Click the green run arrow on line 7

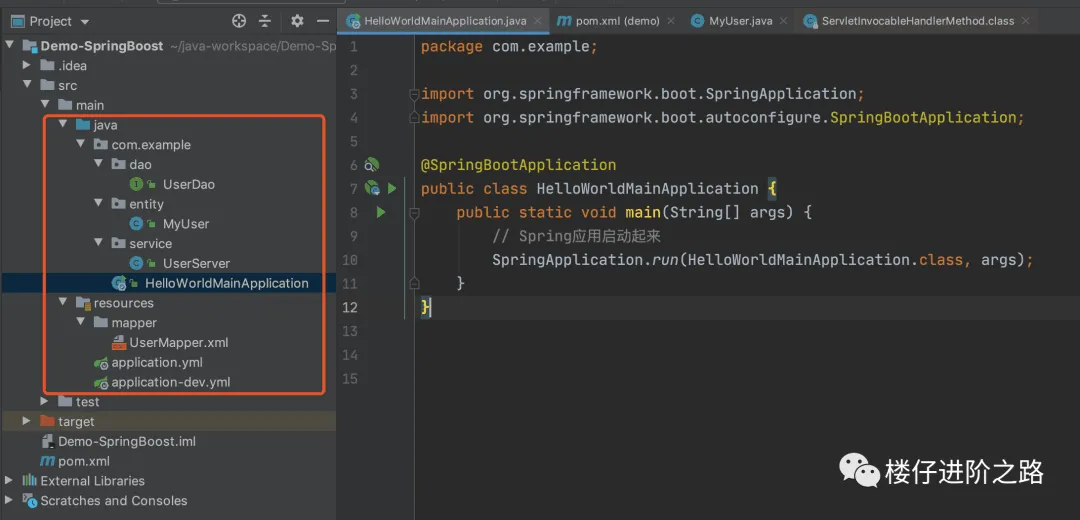point(392,188)
